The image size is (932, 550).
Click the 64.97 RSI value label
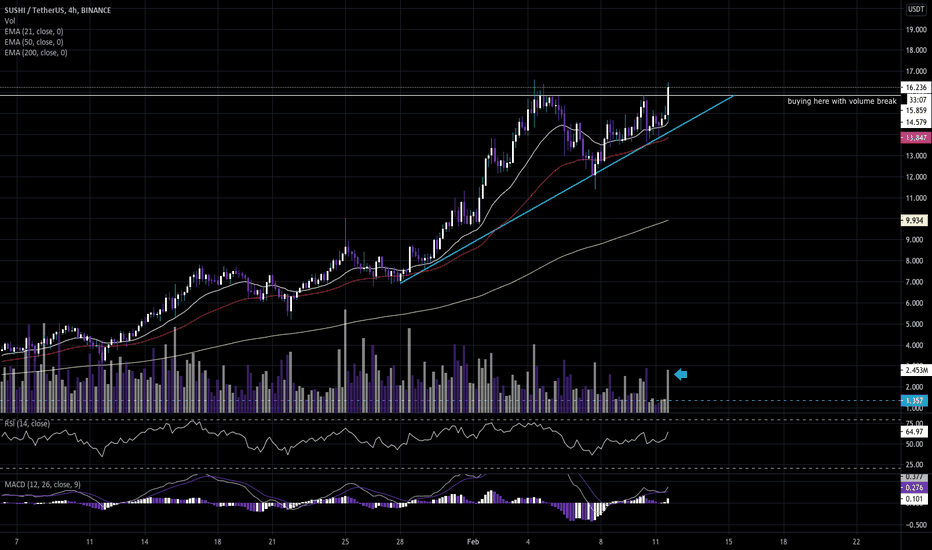tap(914, 432)
